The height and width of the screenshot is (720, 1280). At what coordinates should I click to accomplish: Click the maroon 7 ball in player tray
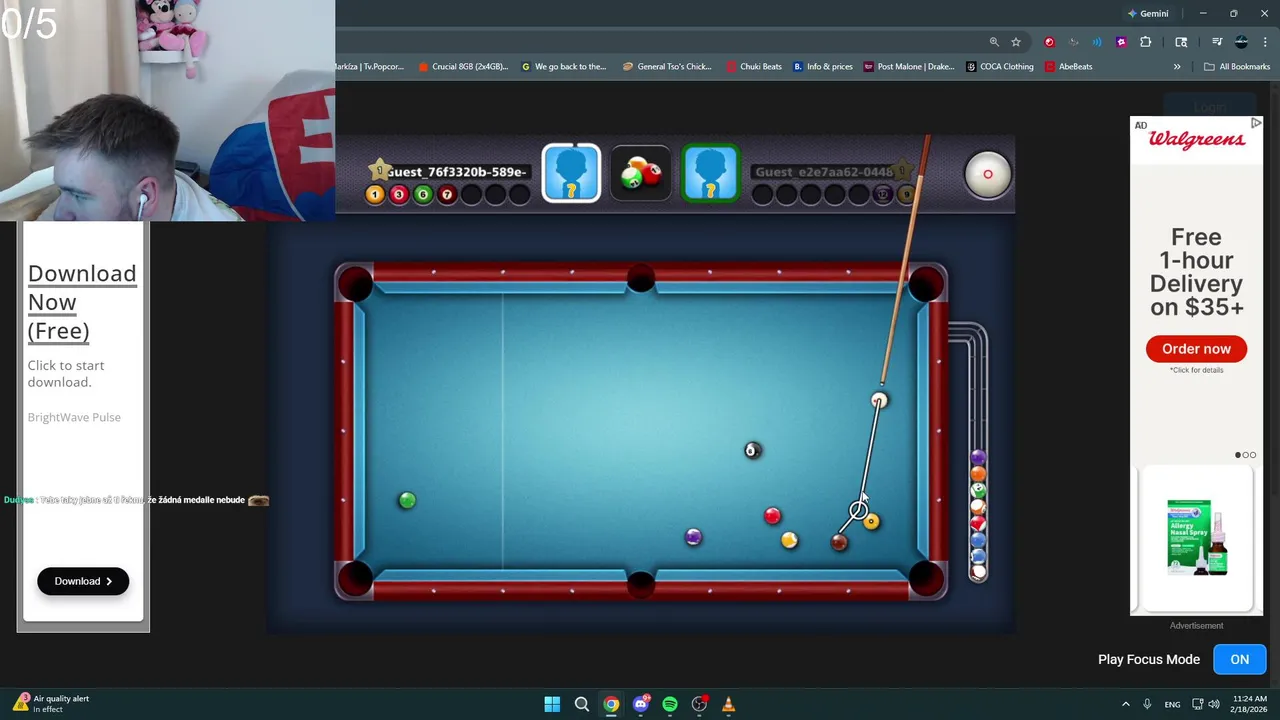coord(447,195)
